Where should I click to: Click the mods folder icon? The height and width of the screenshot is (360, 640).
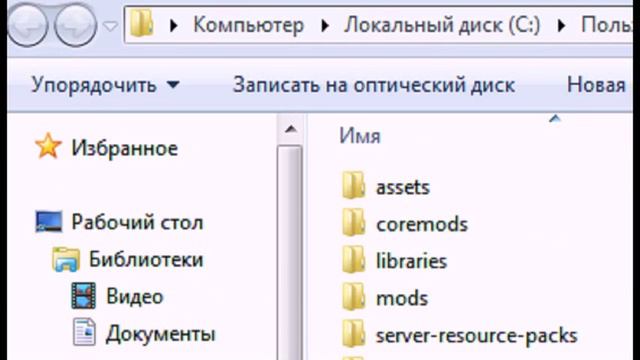coord(353,296)
